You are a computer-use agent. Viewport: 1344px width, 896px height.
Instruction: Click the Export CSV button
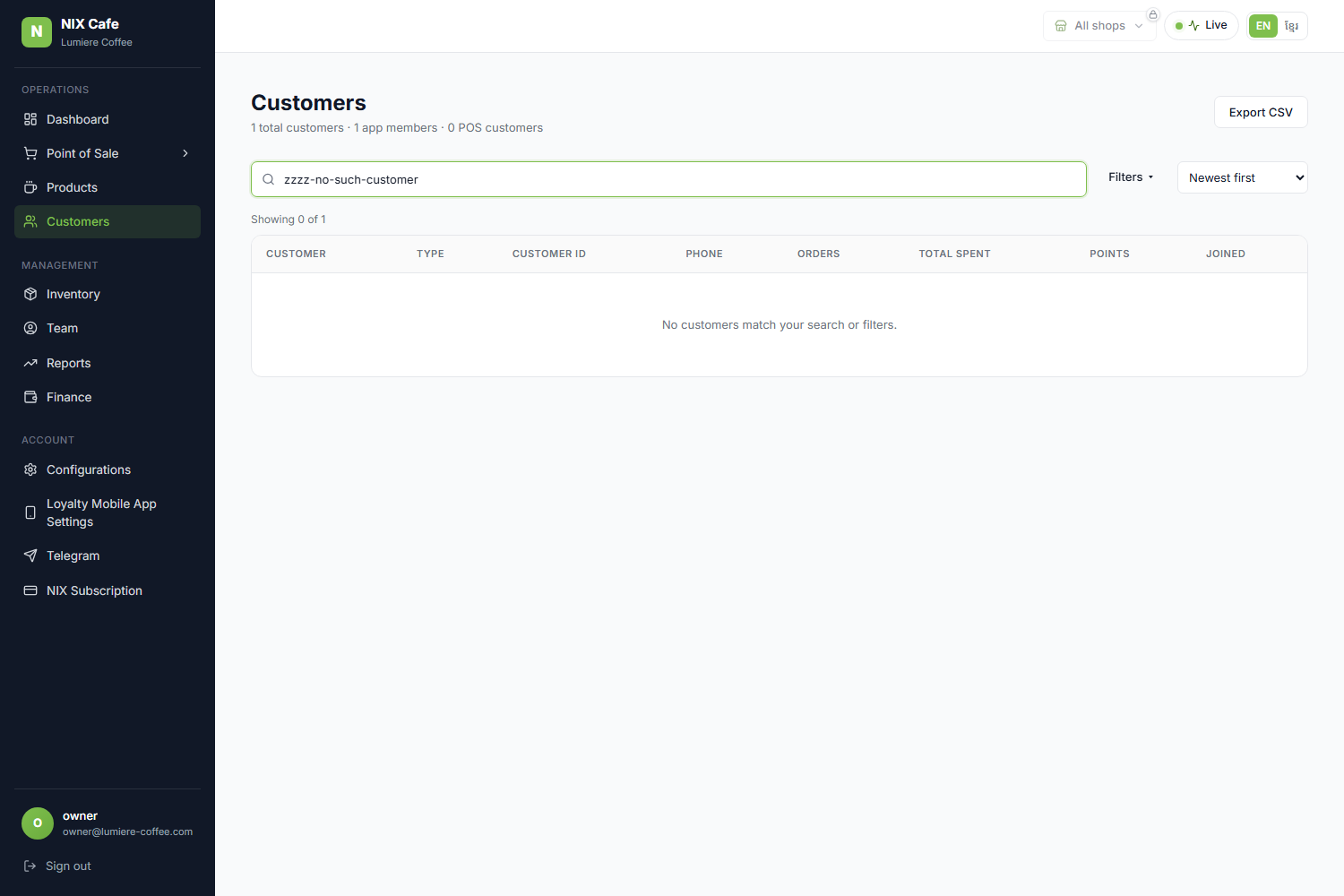pos(1261,112)
